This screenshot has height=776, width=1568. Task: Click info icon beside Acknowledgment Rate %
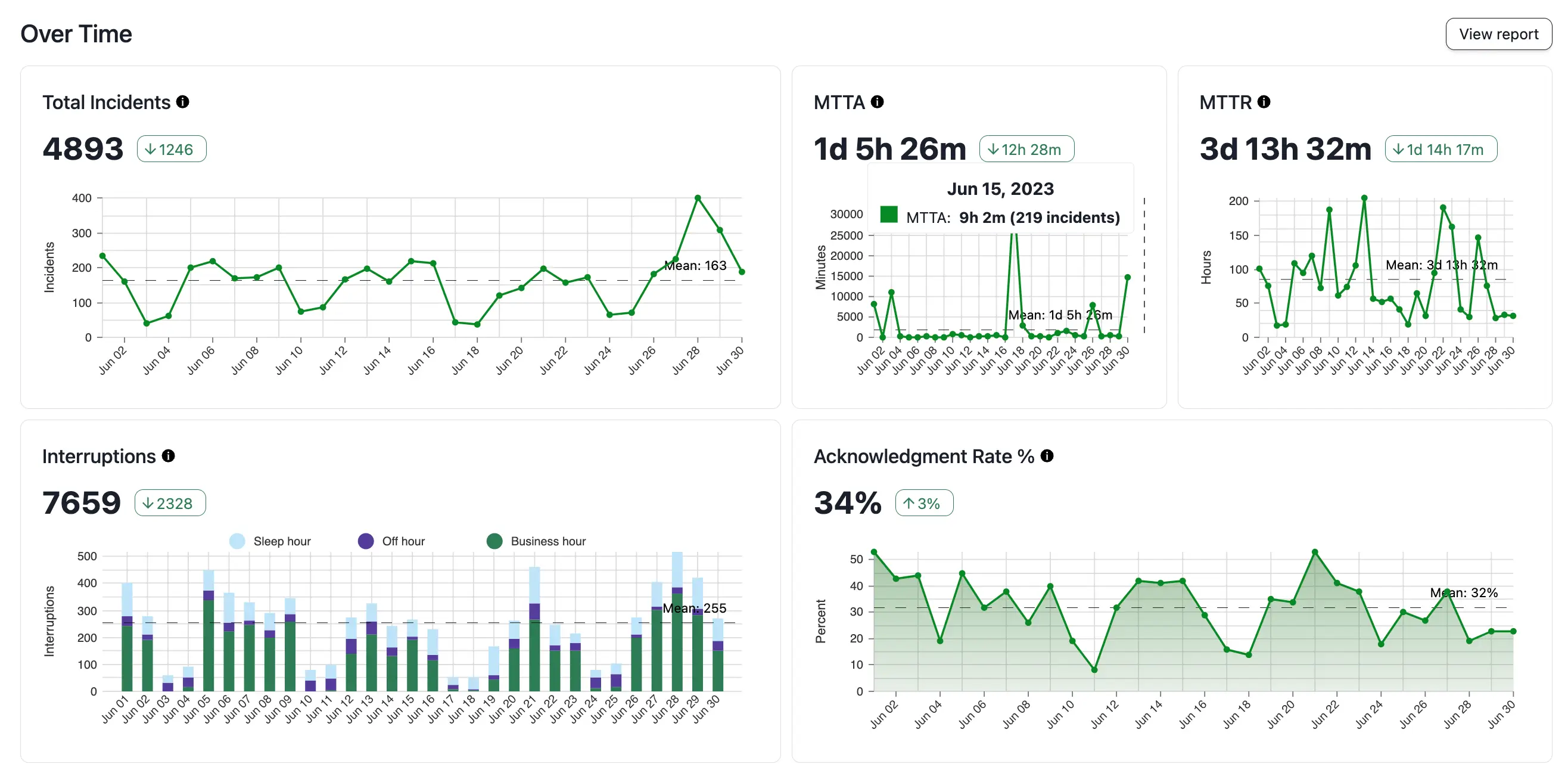[1047, 455]
